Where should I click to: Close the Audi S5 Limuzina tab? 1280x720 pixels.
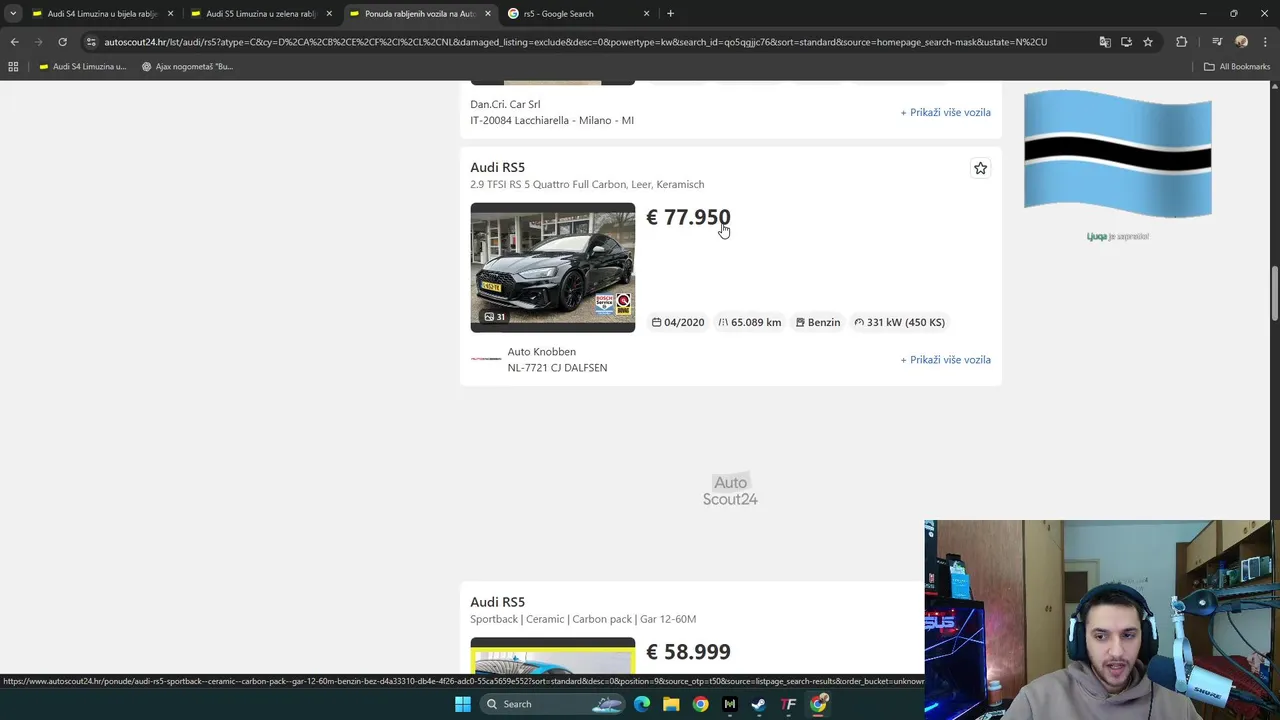[x=329, y=14]
